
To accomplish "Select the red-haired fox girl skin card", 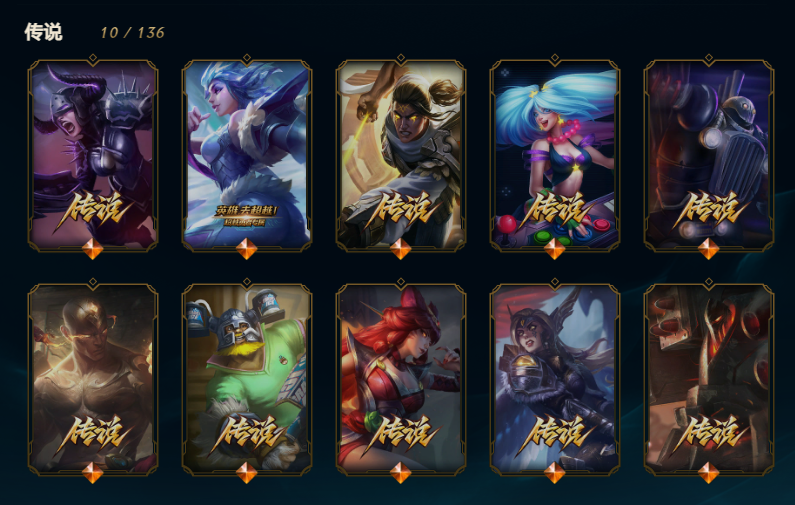I will pos(401,379).
